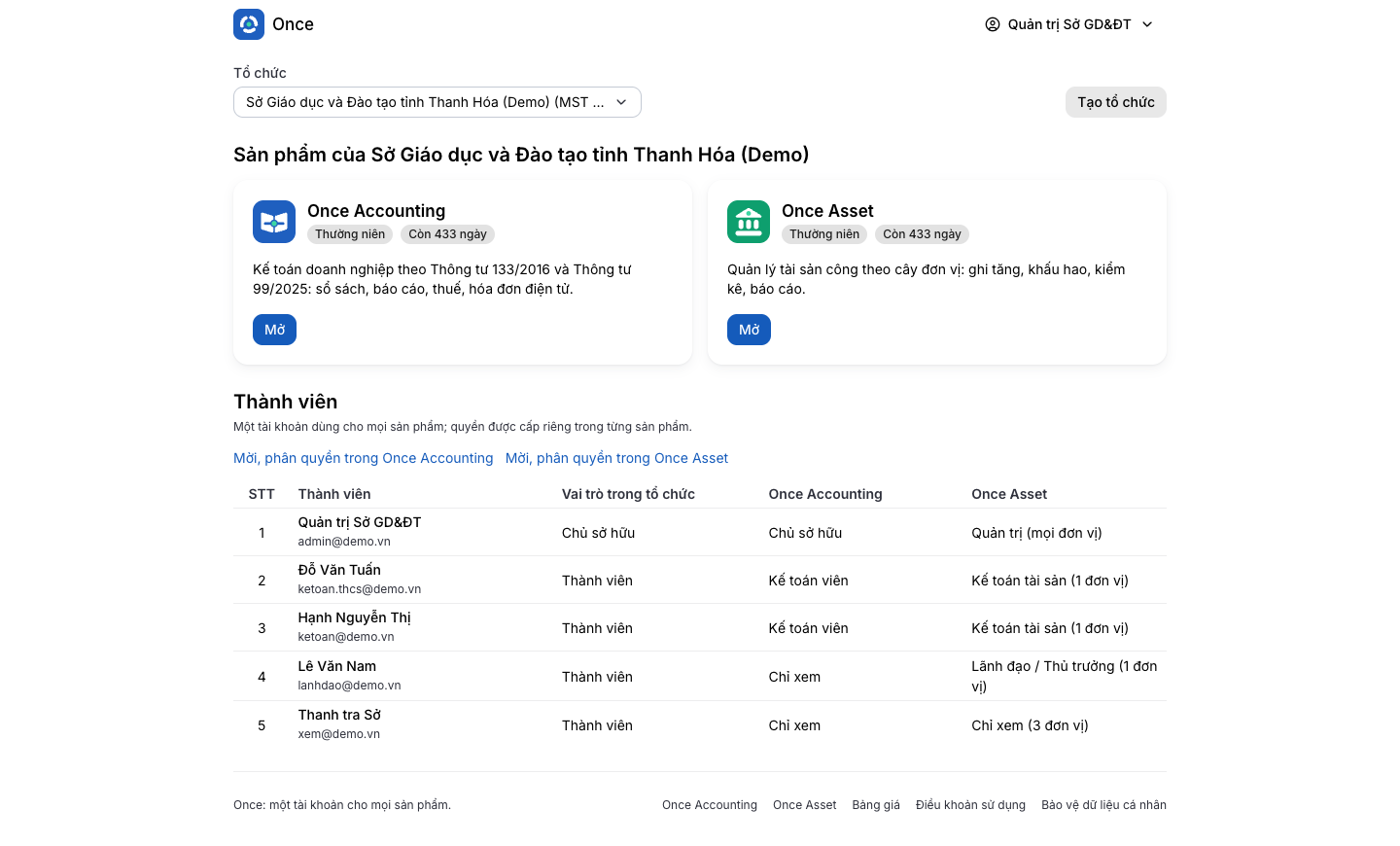Open the Quản trị Sở GD&ĐT account menu
This screenshot has width=1400, height=846.
point(1069,24)
